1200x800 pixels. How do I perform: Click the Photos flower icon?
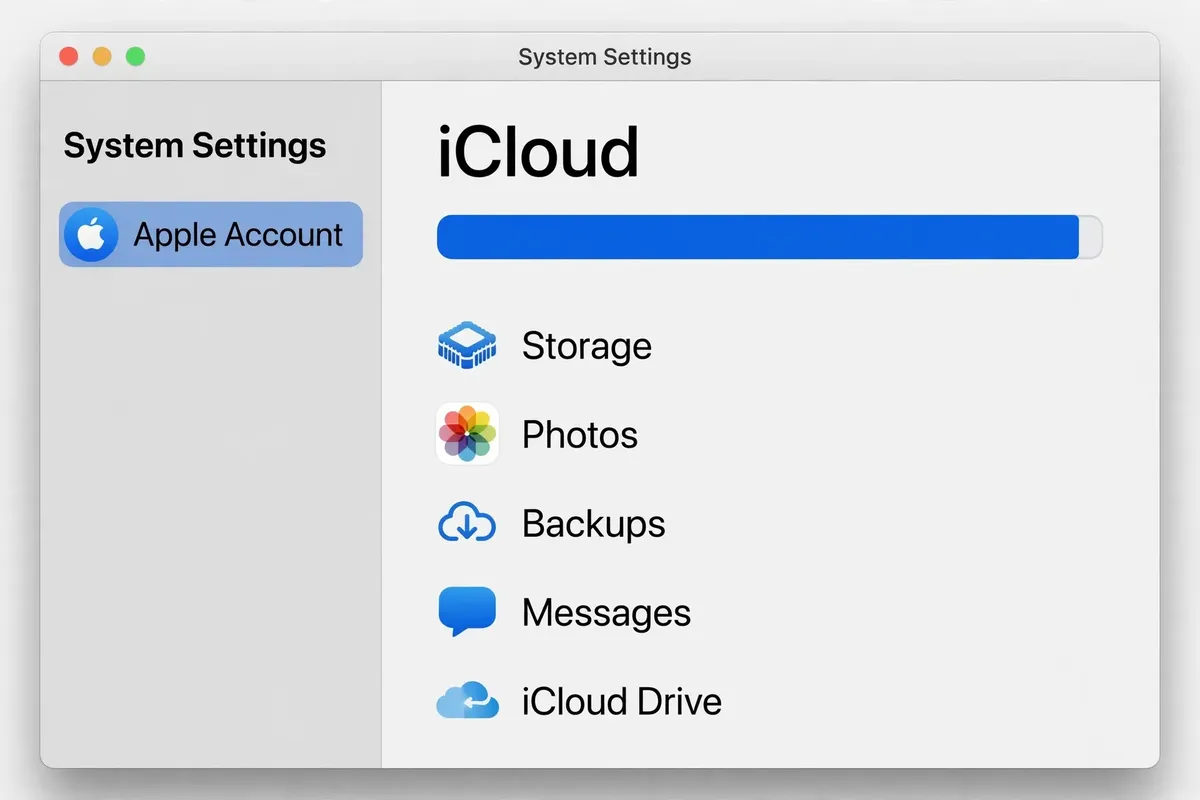467,434
